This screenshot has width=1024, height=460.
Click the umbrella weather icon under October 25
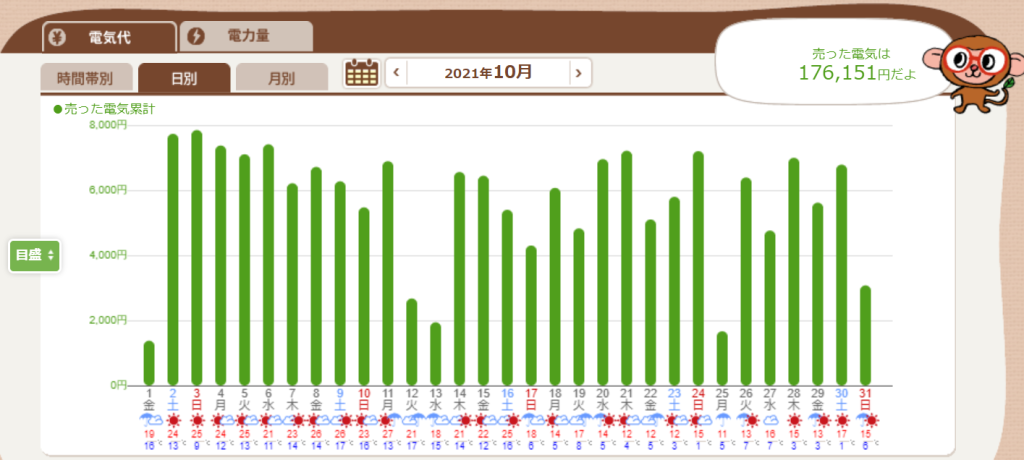(723, 422)
